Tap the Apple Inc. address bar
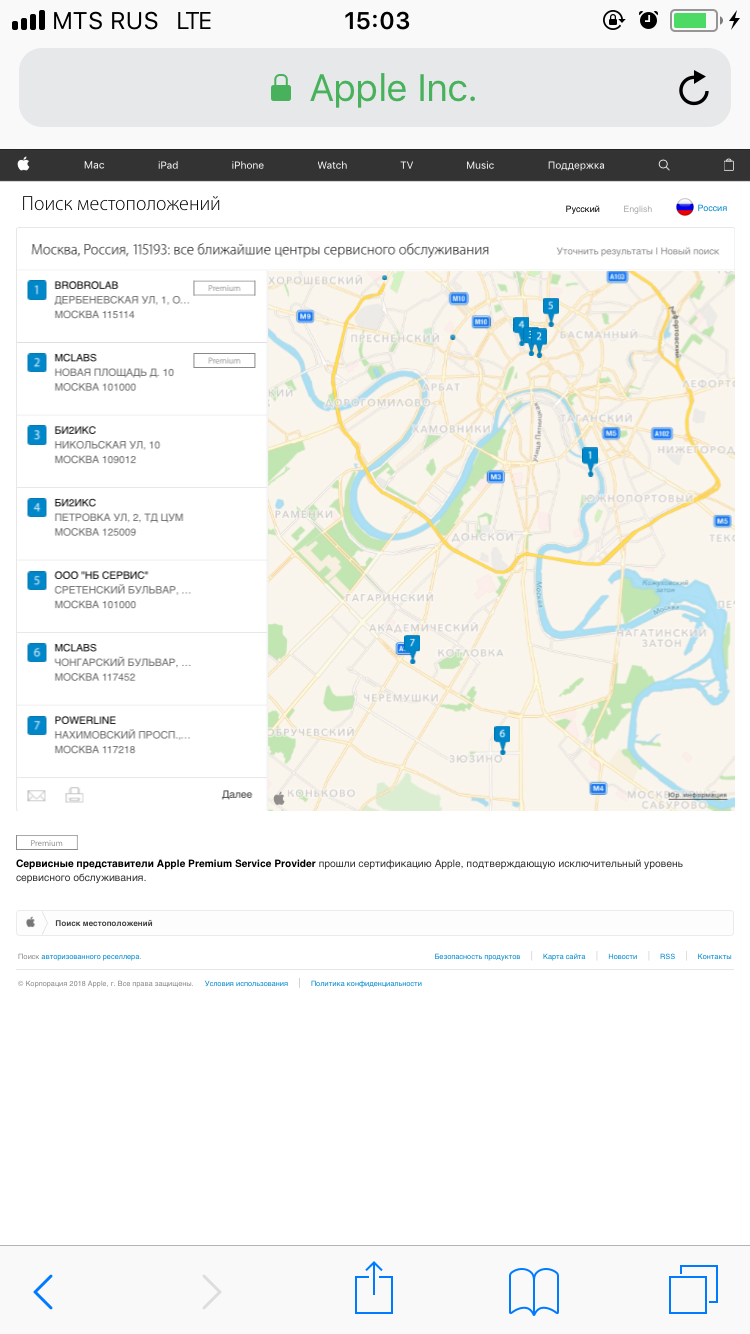This screenshot has width=750, height=1334. 375,88
